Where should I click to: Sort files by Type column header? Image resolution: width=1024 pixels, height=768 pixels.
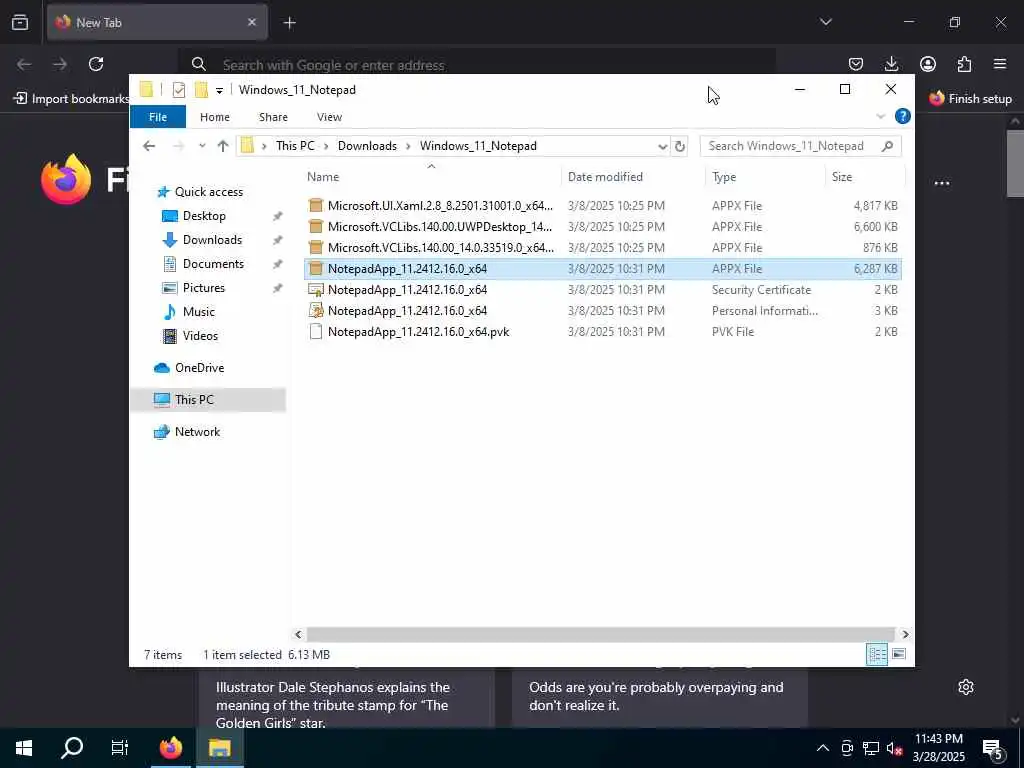coord(764,177)
